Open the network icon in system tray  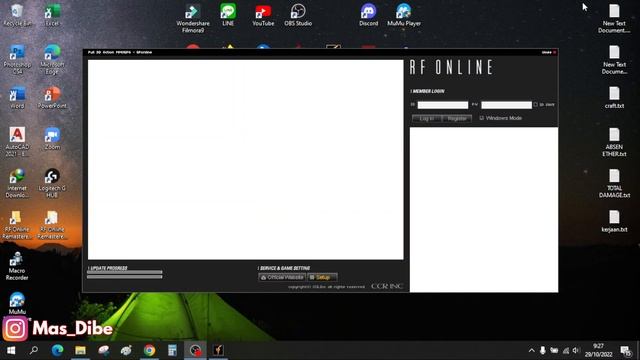[x=566, y=350]
